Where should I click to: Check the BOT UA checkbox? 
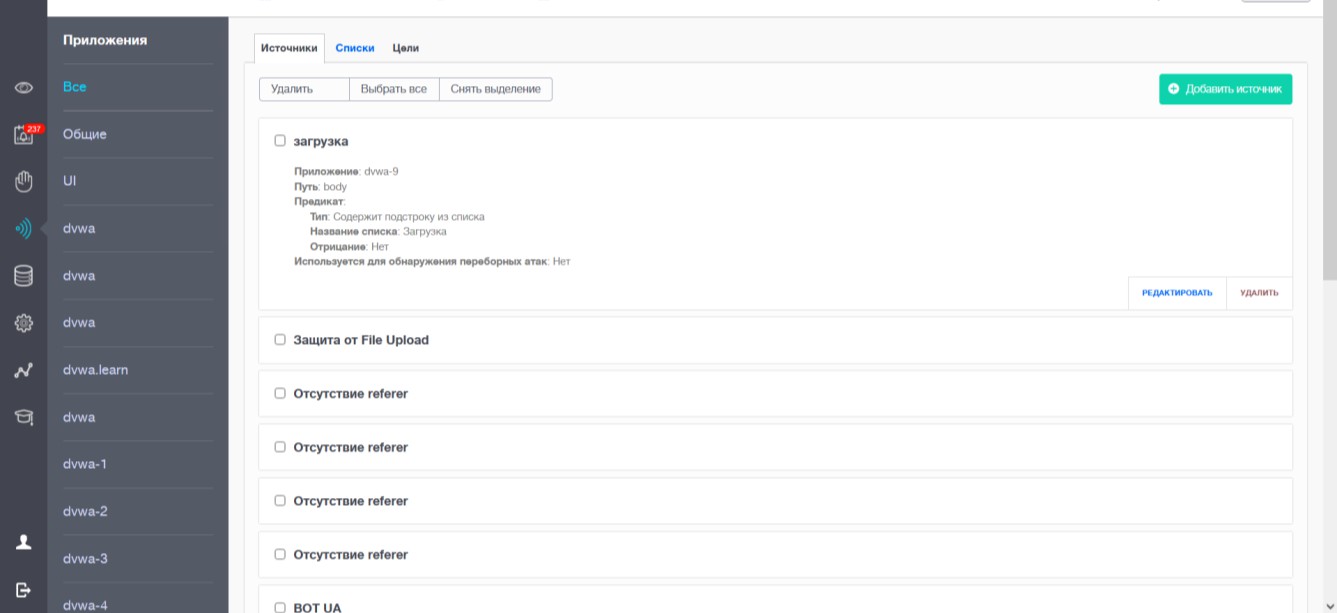280,607
